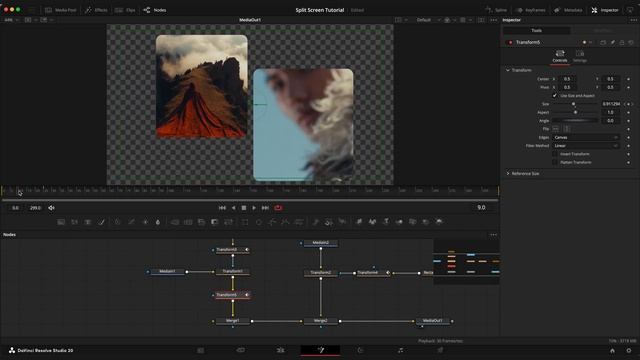Add a Blur node from the toolbar
Viewport: 640px width, 360px height.
point(158,222)
